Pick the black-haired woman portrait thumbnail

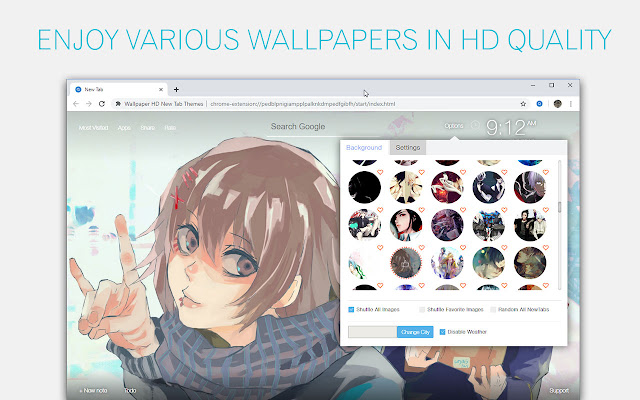pyautogui.click(x=406, y=225)
